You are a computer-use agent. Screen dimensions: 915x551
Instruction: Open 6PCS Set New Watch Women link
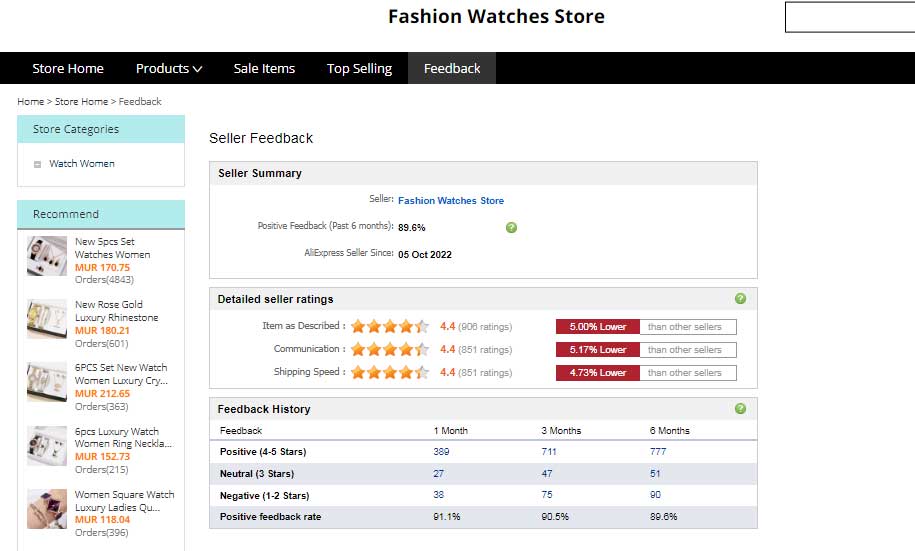pyautogui.click(x=121, y=374)
